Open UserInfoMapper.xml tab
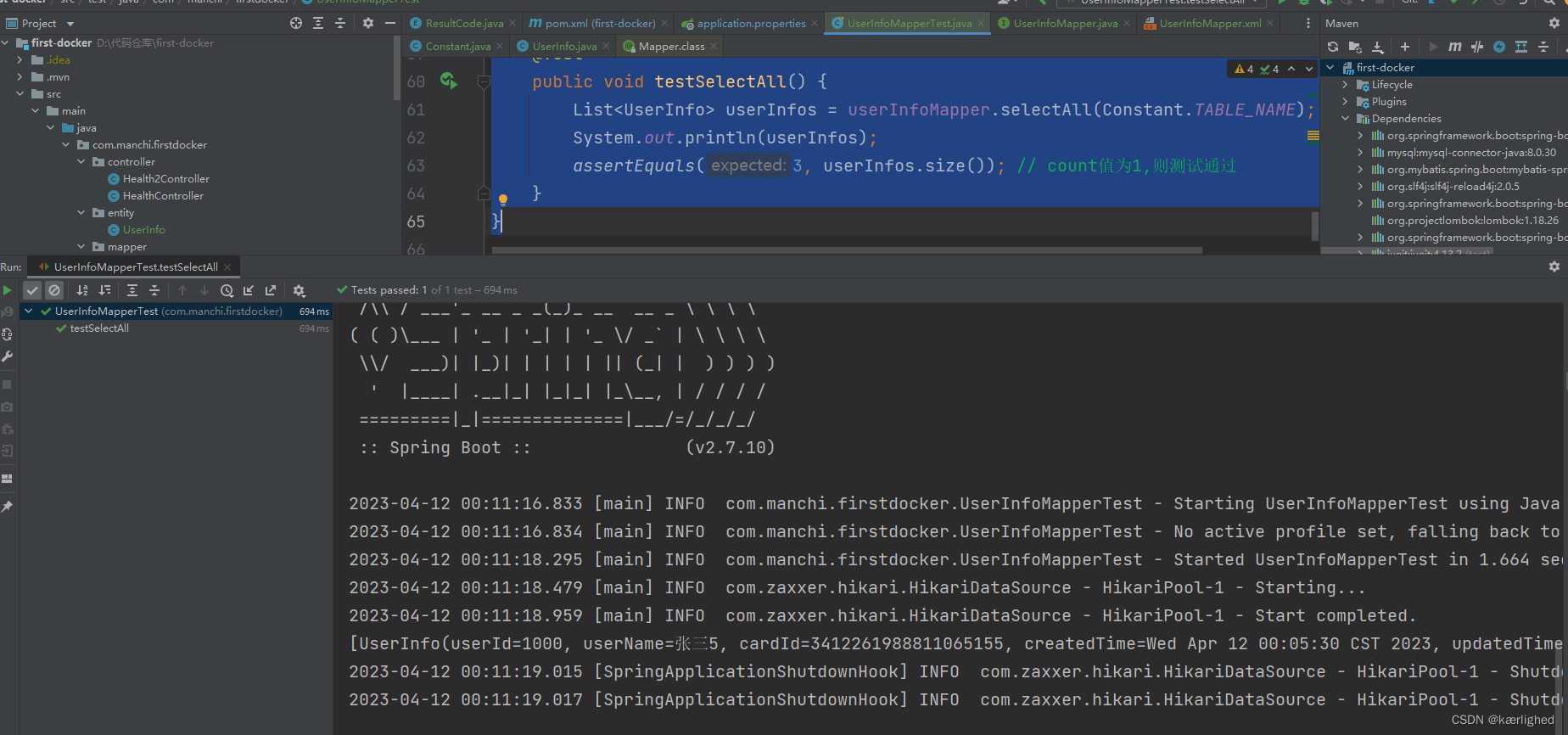This screenshot has height=735, width=1568. tap(1209, 23)
